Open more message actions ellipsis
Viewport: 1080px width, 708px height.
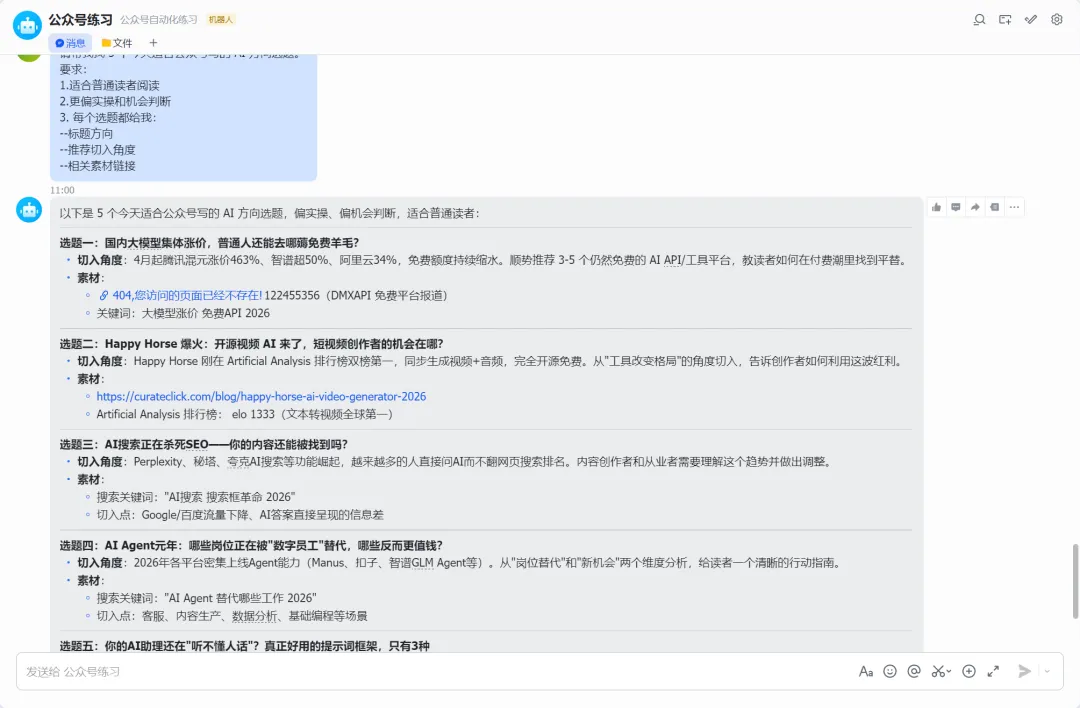click(x=1015, y=207)
